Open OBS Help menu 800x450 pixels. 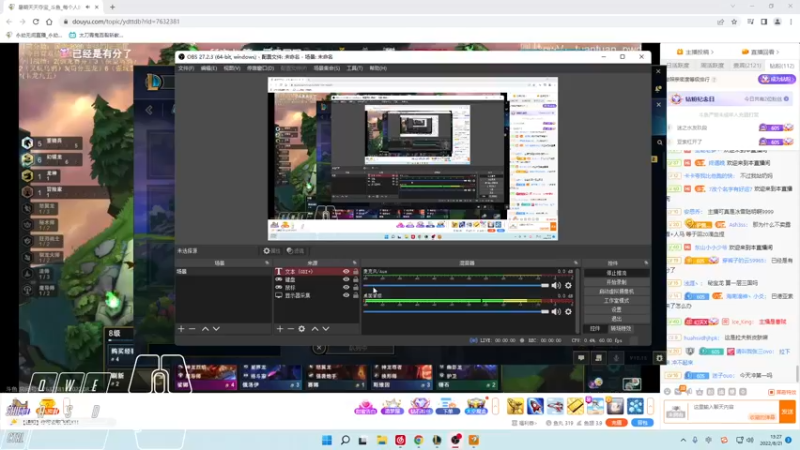tap(378, 68)
